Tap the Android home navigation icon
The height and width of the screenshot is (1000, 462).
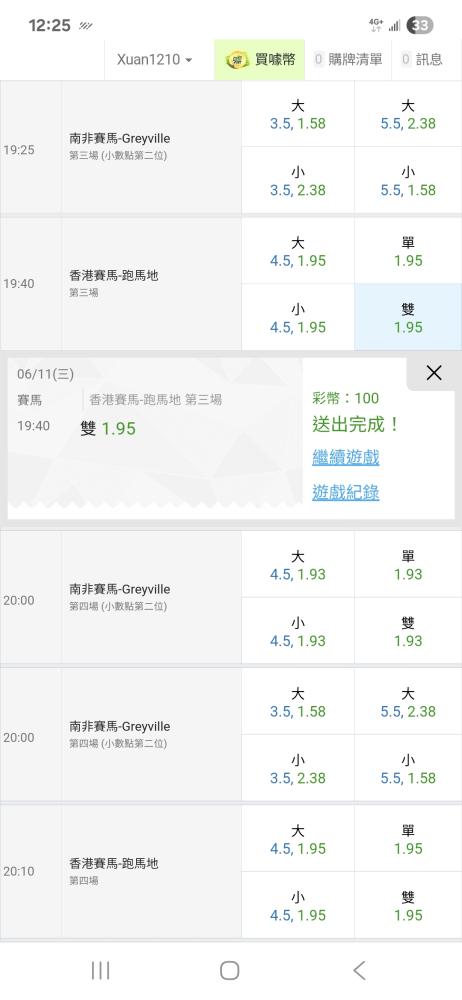[230, 971]
